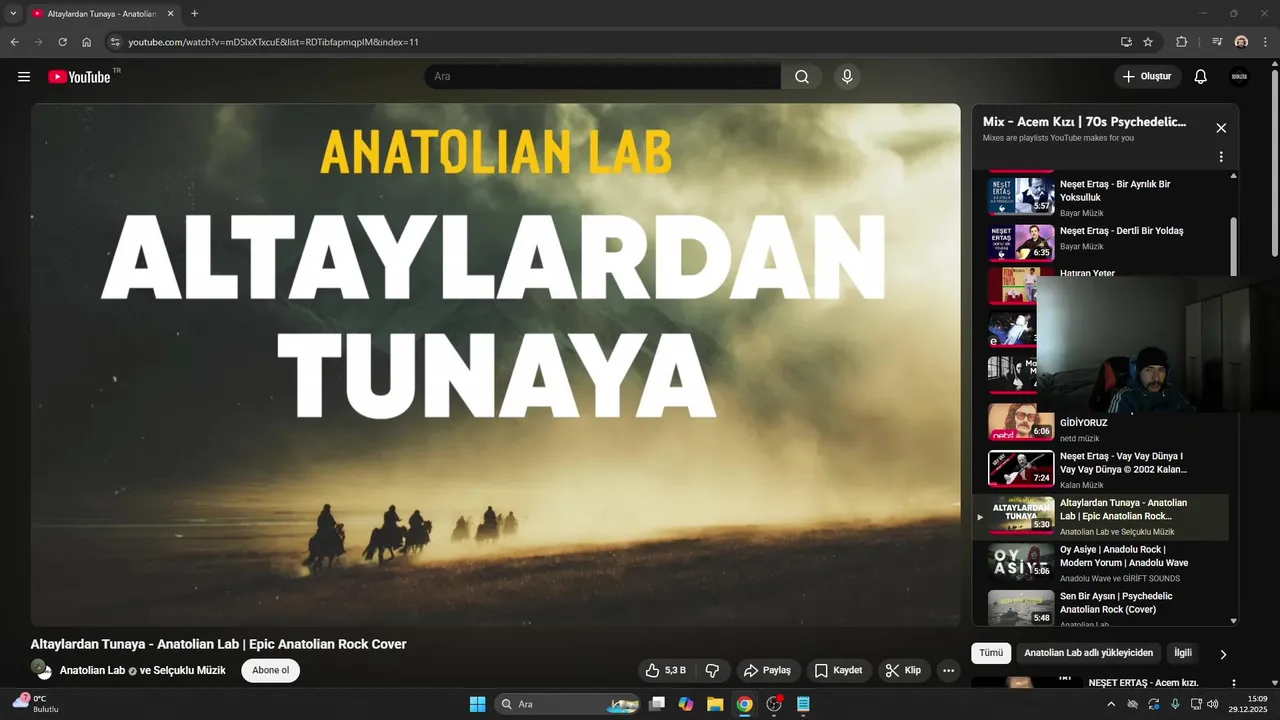This screenshot has width=1280, height=720.
Task: Open Chrome's home button
Action: click(87, 42)
